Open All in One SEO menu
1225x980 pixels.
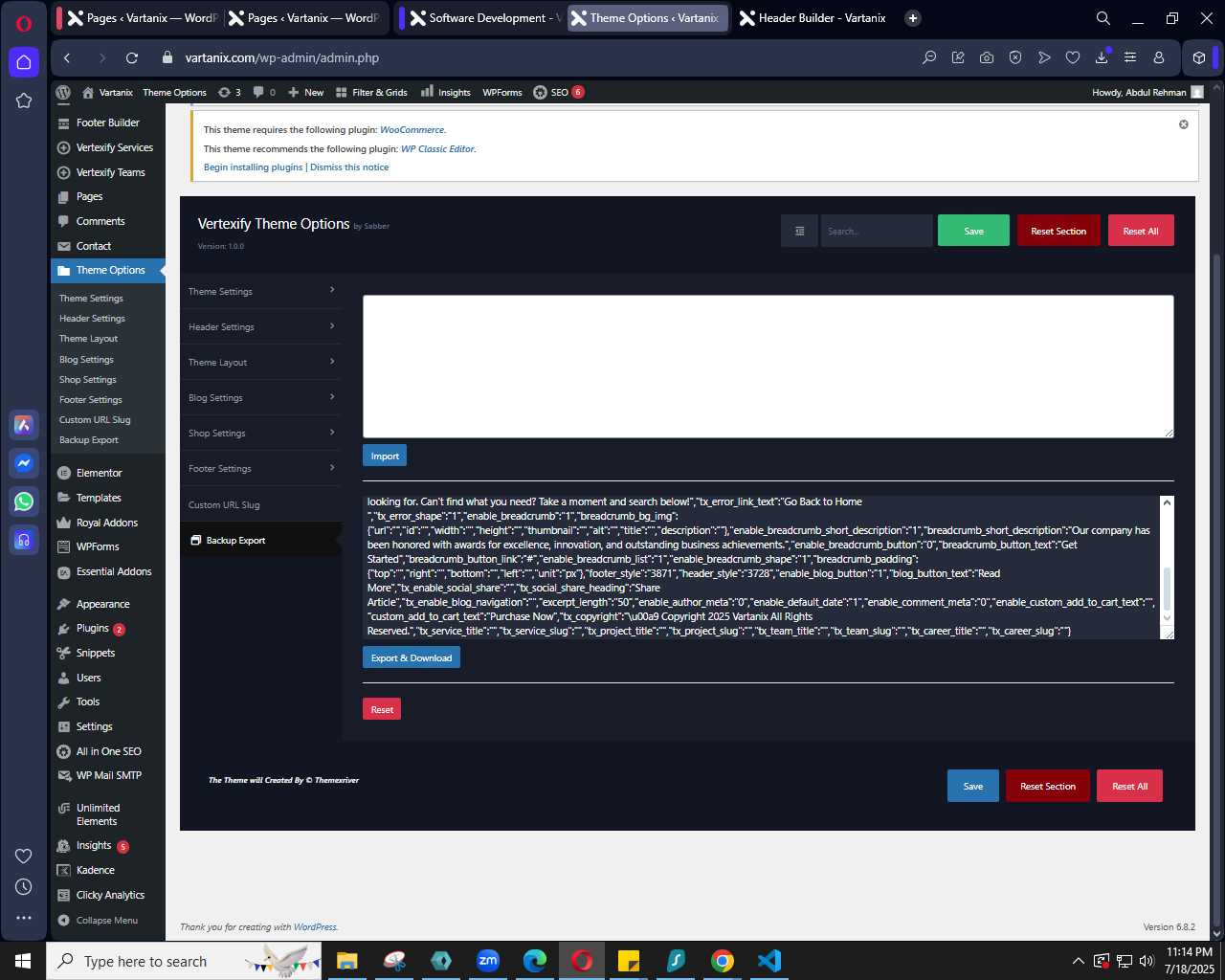[x=108, y=751]
